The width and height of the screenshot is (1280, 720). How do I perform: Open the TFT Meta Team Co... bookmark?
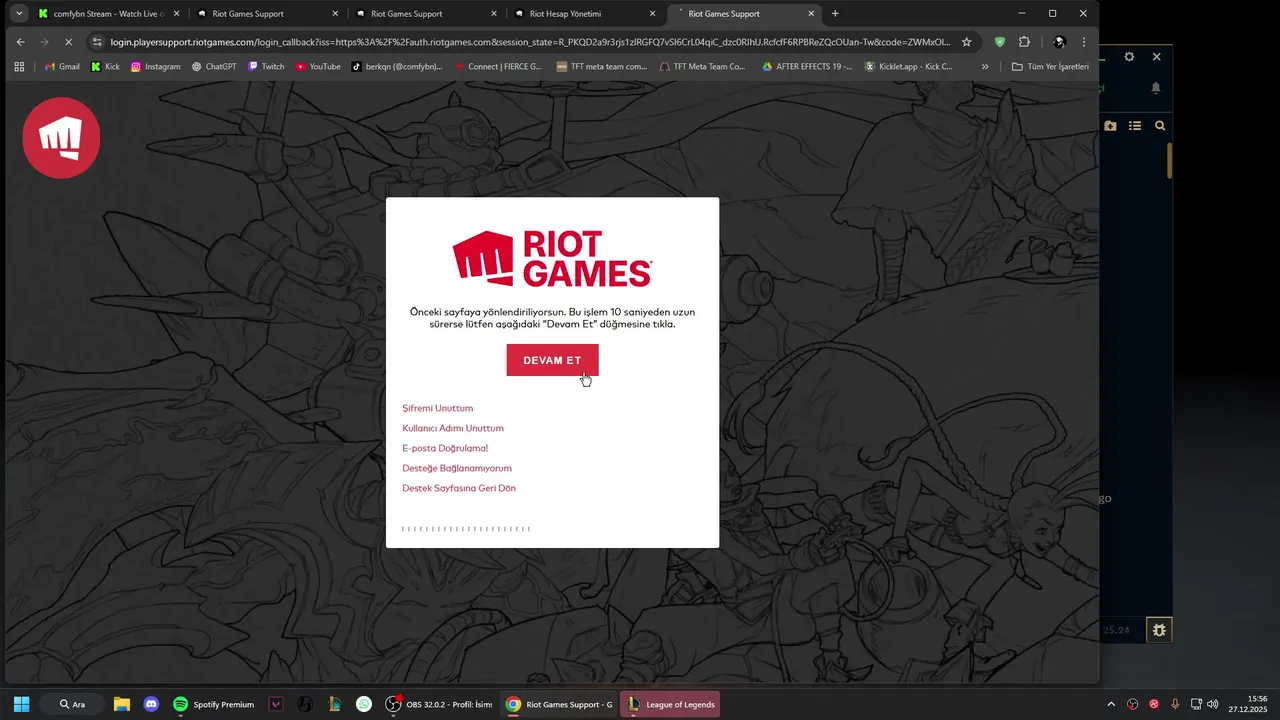(703, 67)
